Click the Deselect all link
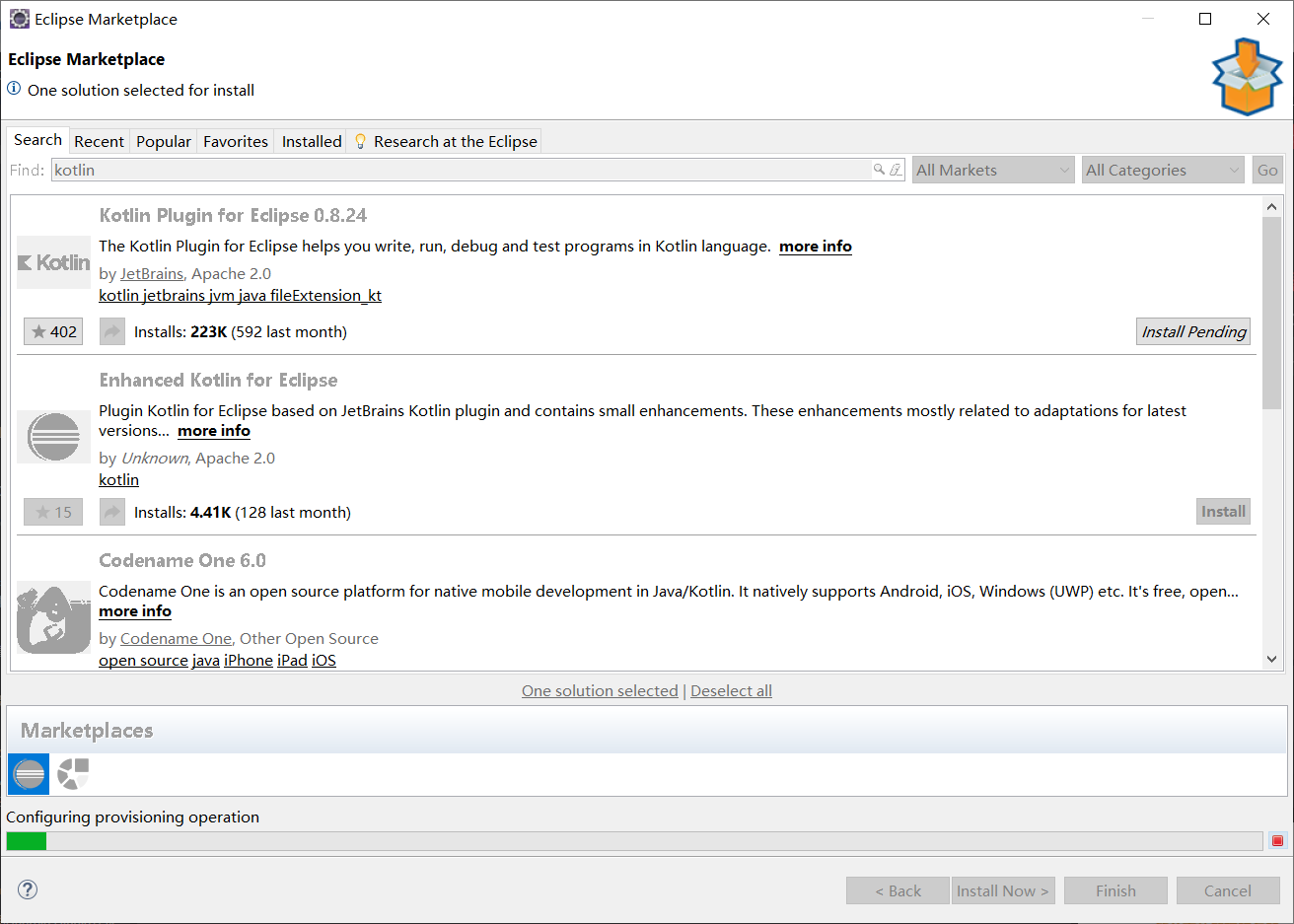 click(731, 691)
